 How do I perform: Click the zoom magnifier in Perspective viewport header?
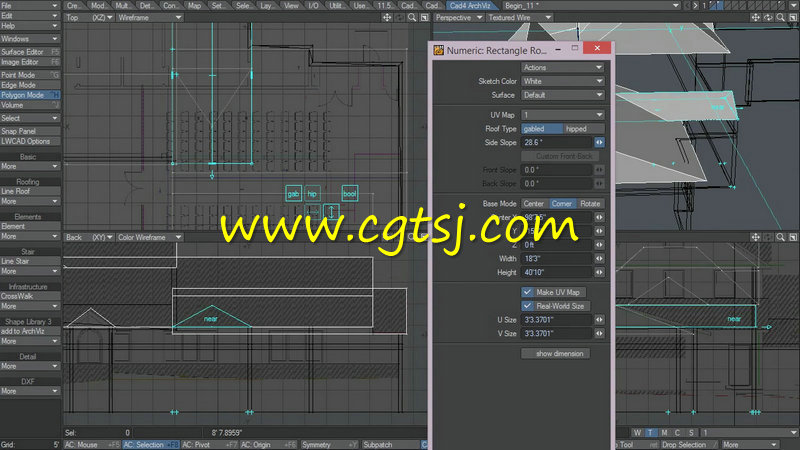click(x=781, y=17)
